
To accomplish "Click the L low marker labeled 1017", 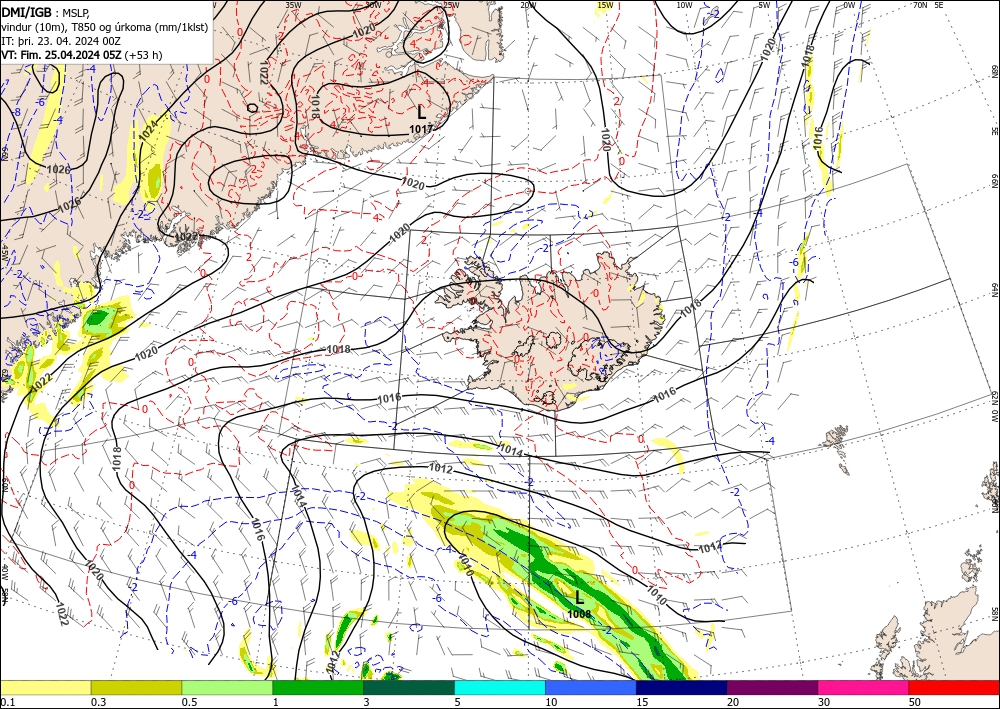I will [x=422, y=113].
